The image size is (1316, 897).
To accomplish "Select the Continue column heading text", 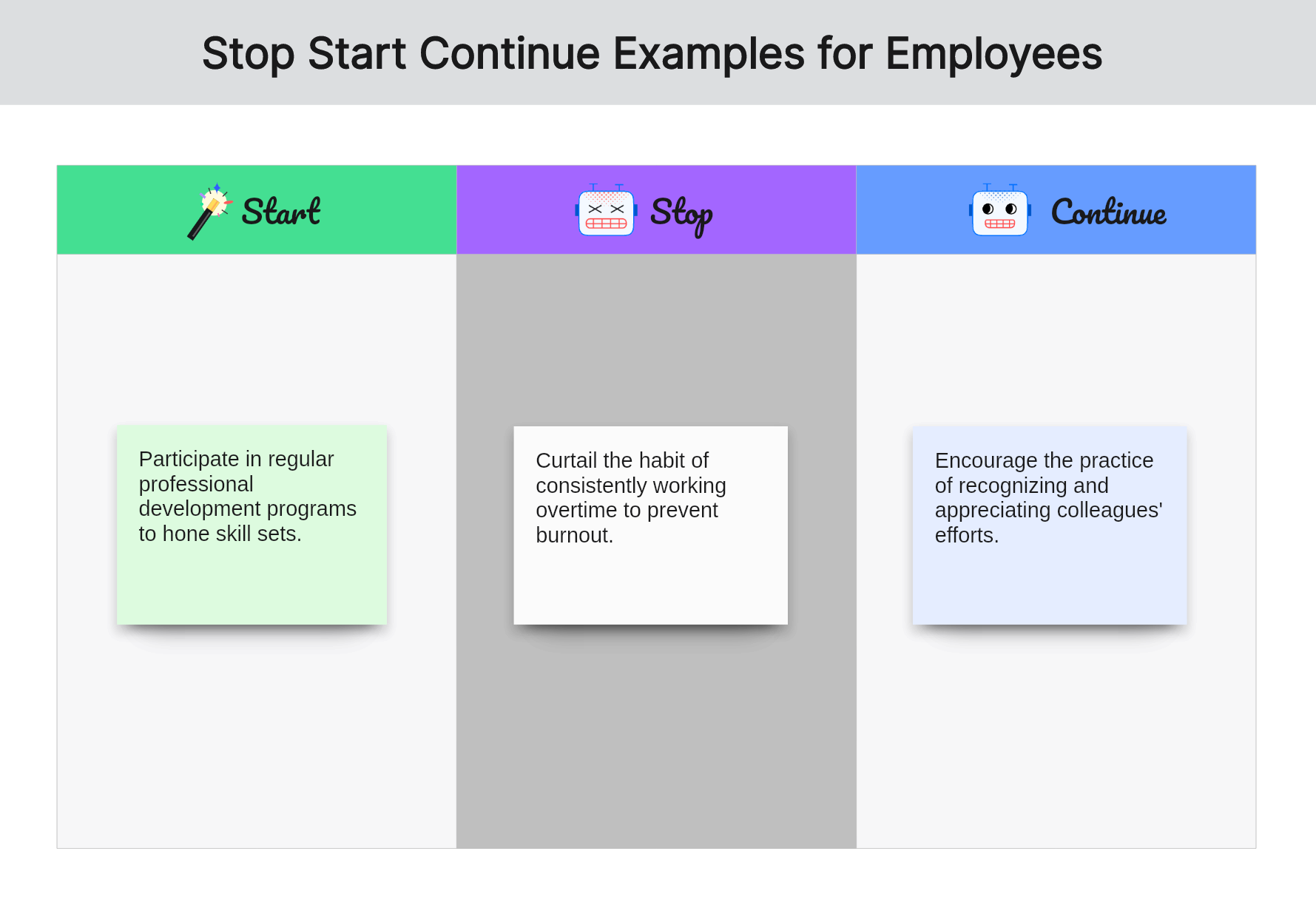I will click(1109, 212).
